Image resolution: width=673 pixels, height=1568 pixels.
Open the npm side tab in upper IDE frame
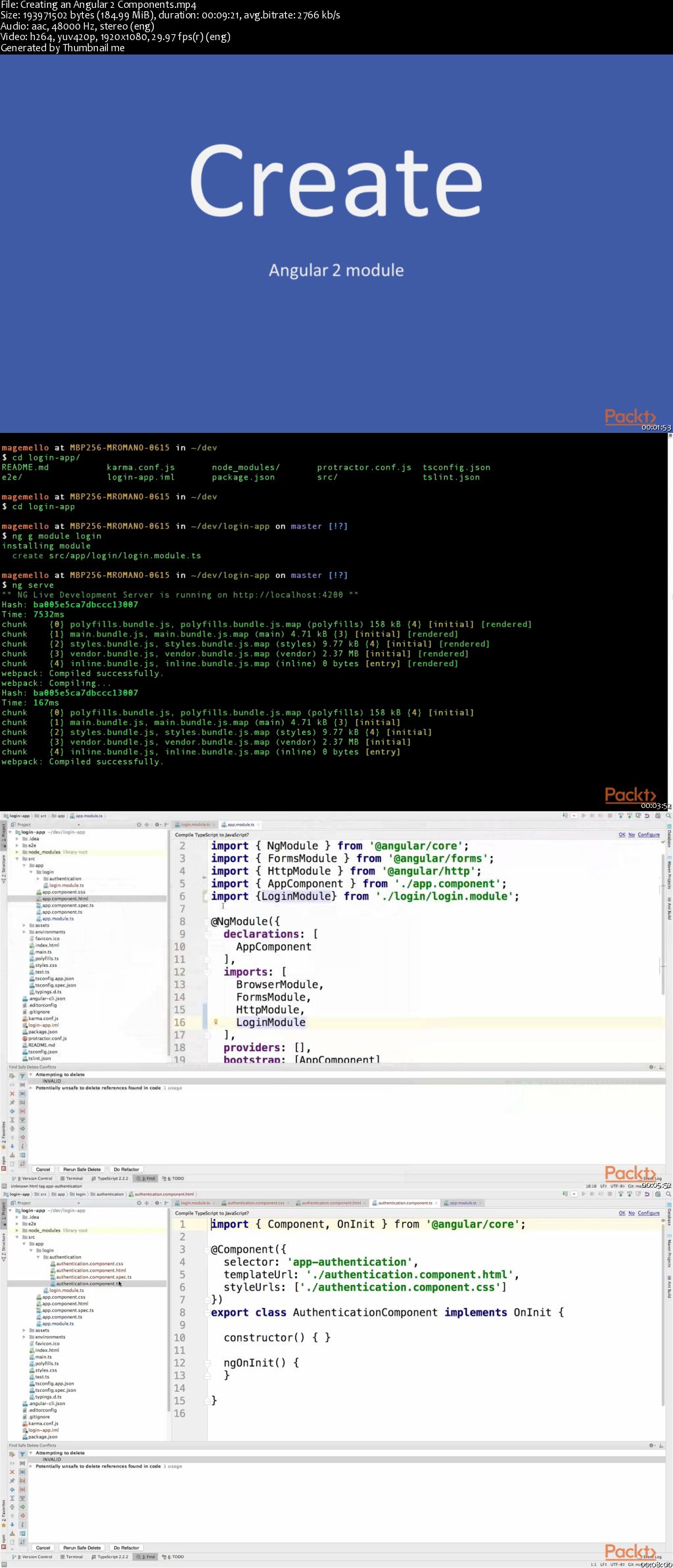click(3, 1163)
